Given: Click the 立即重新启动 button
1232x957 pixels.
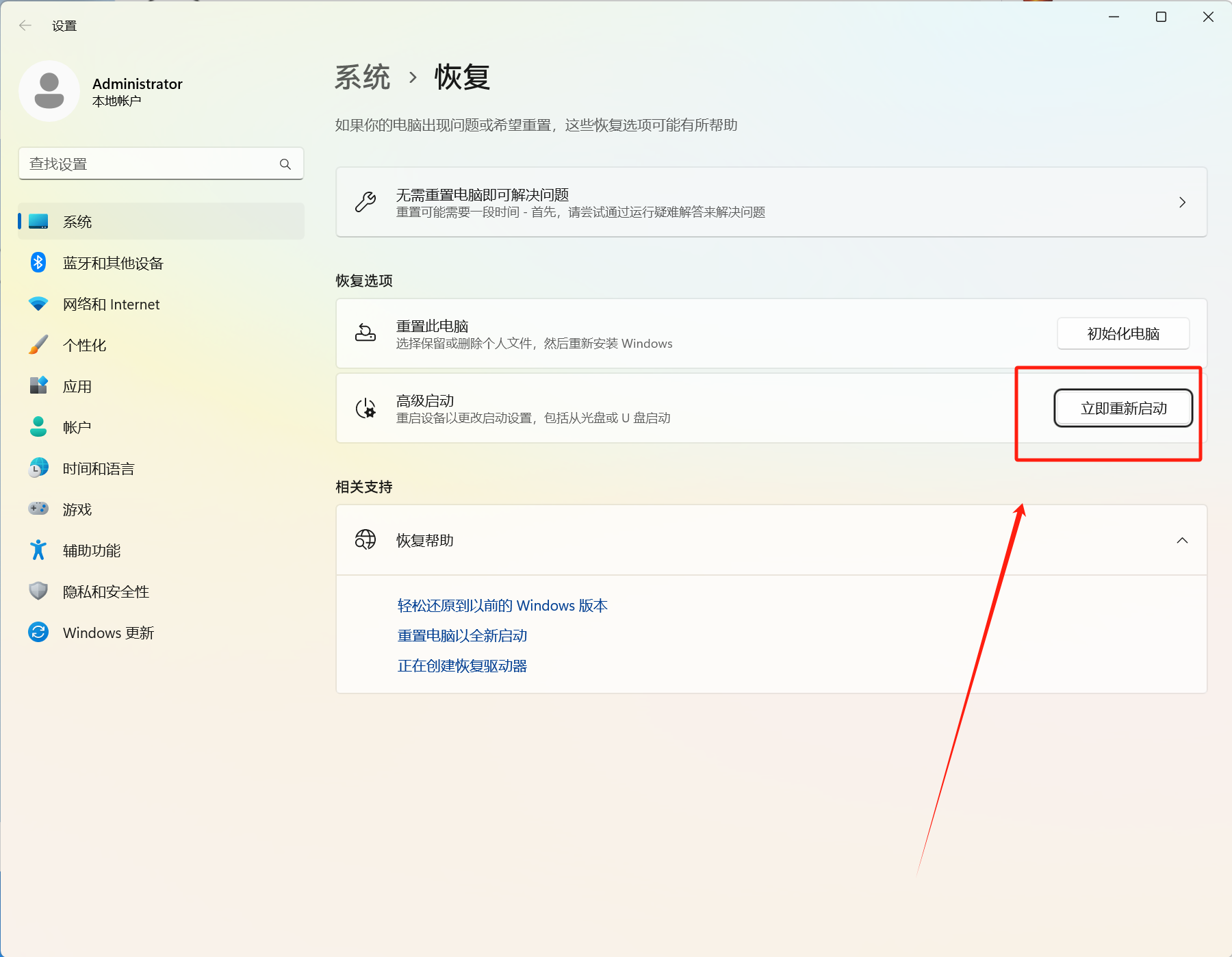Looking at the screenshot, I should [x=1123, y=408].
